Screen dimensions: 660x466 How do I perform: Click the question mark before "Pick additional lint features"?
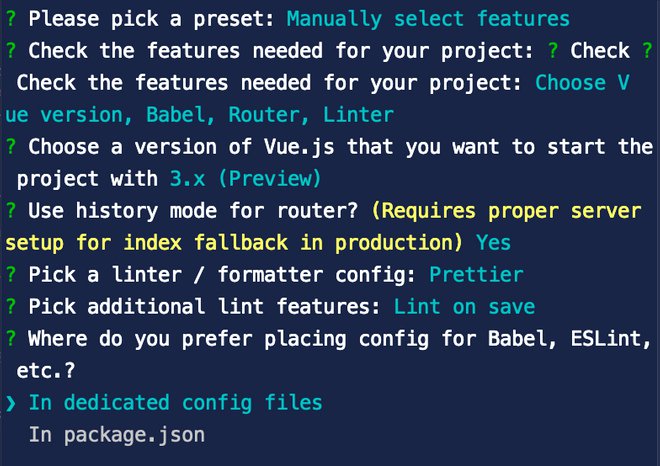[x=11, y=307]
